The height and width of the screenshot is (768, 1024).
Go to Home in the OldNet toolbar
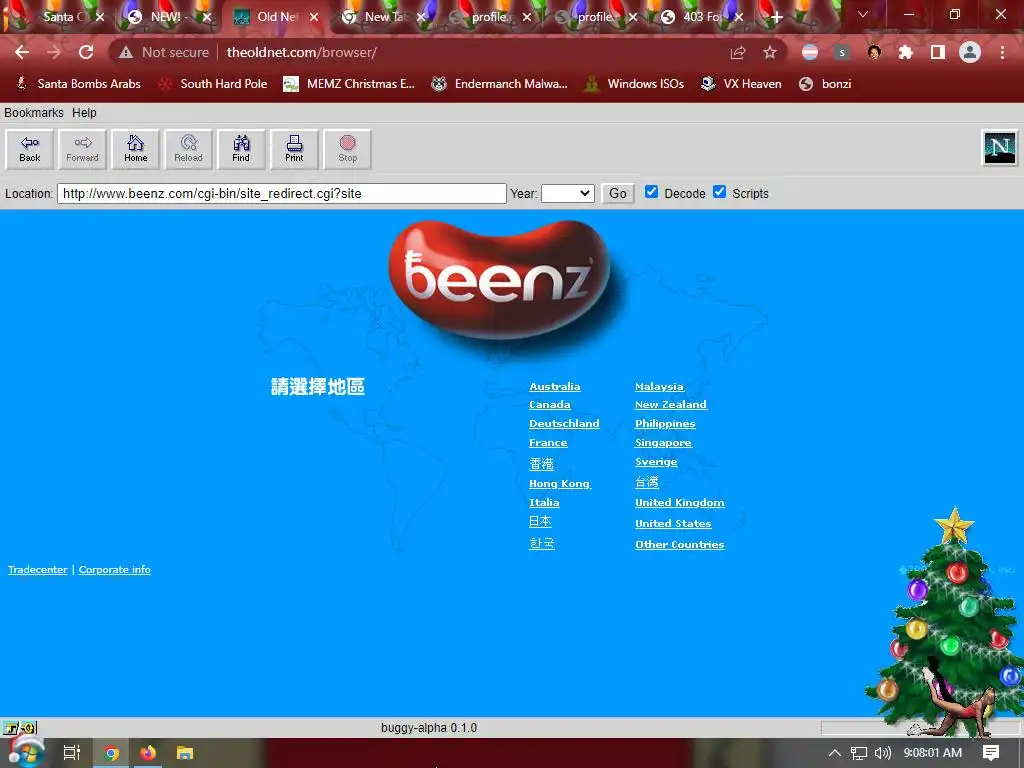click(x=135, y=150)
